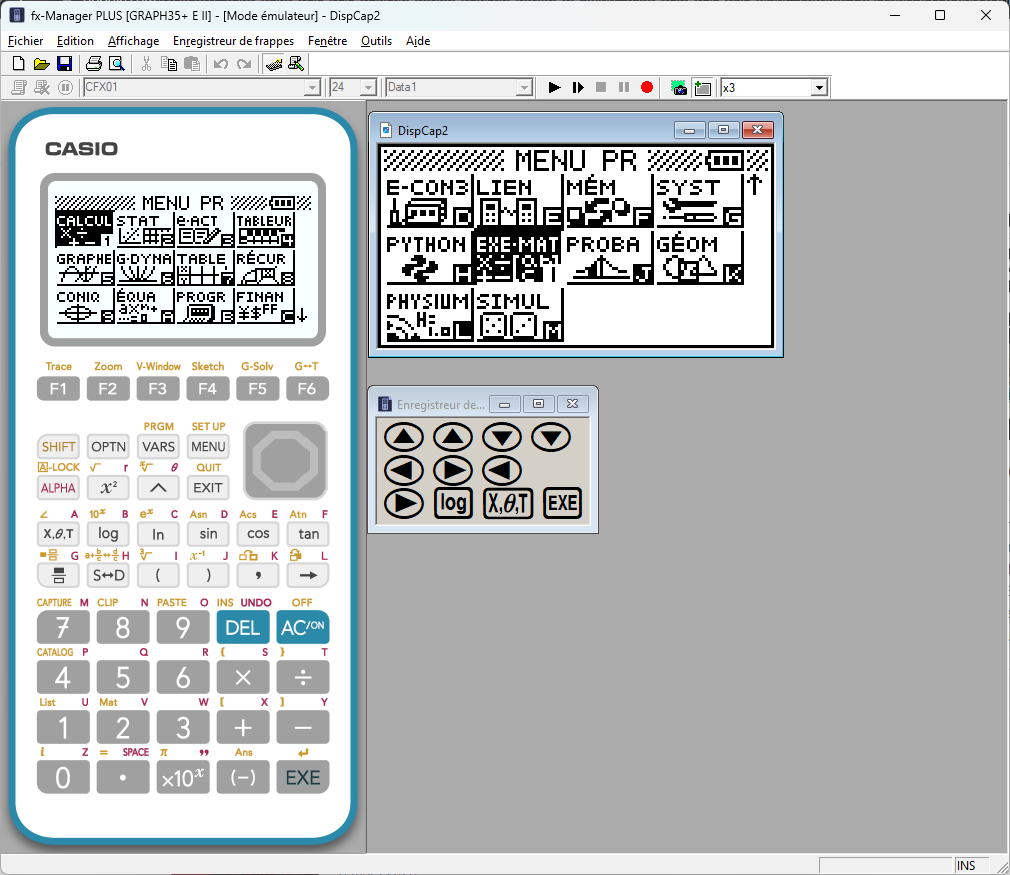Click the calculator right-arrow store key

[x=309, y=575]
